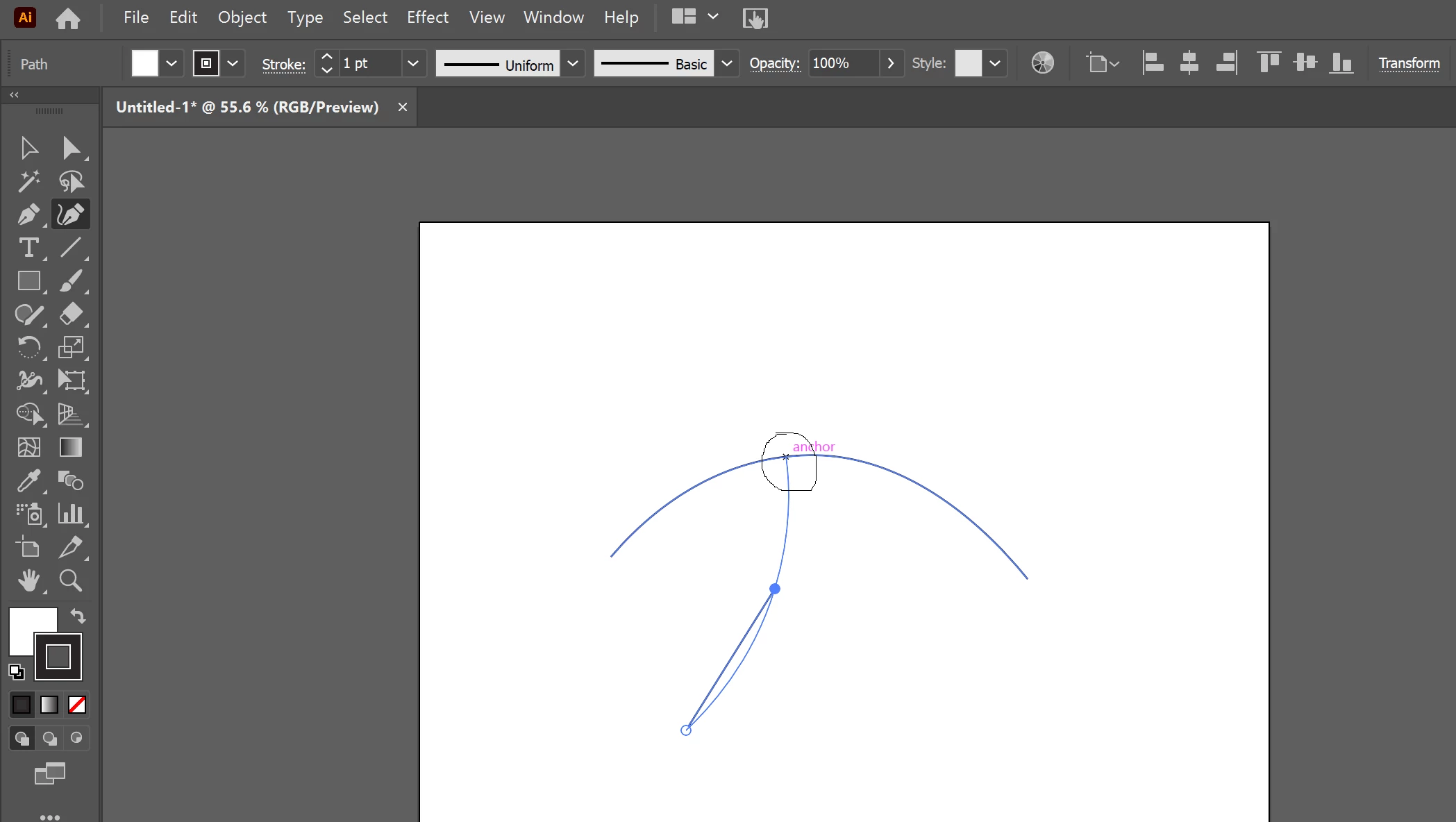
Task: Choose the Type tool
Action: pos(28,248)
